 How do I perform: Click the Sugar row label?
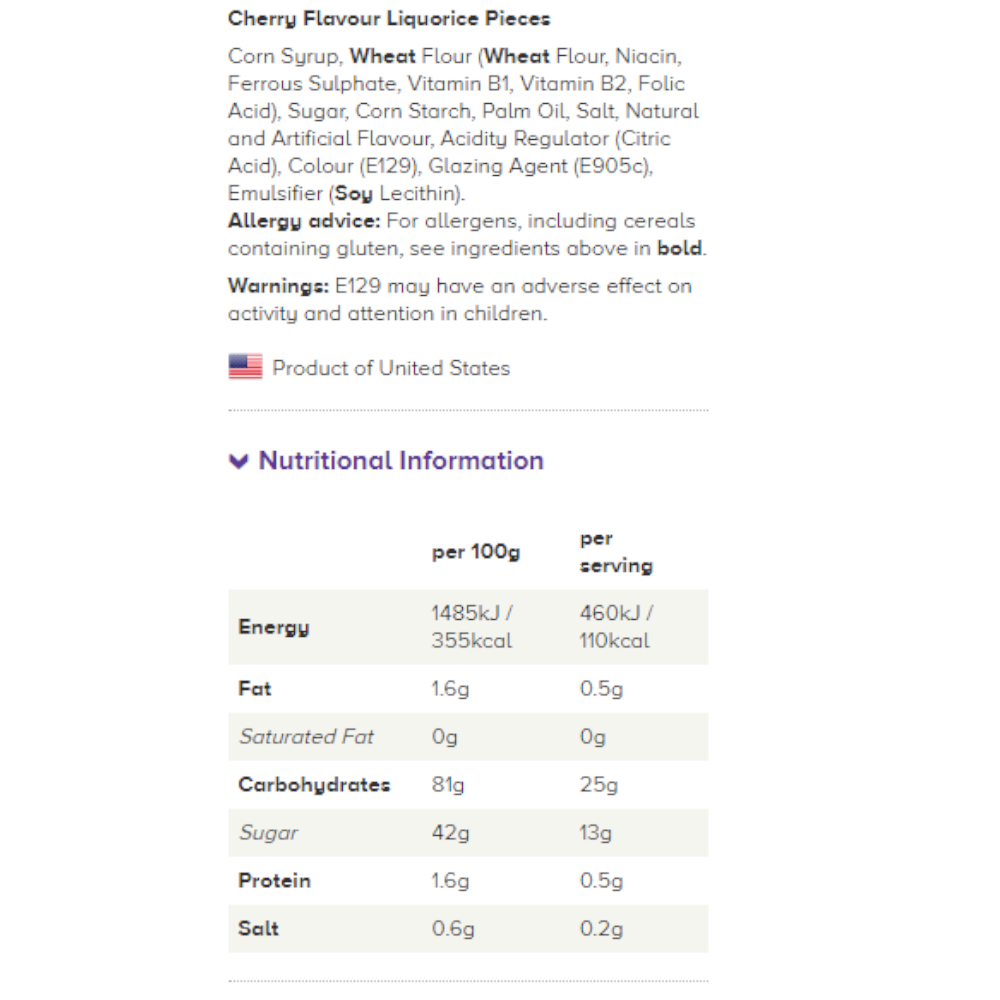(x=269, y=833)
